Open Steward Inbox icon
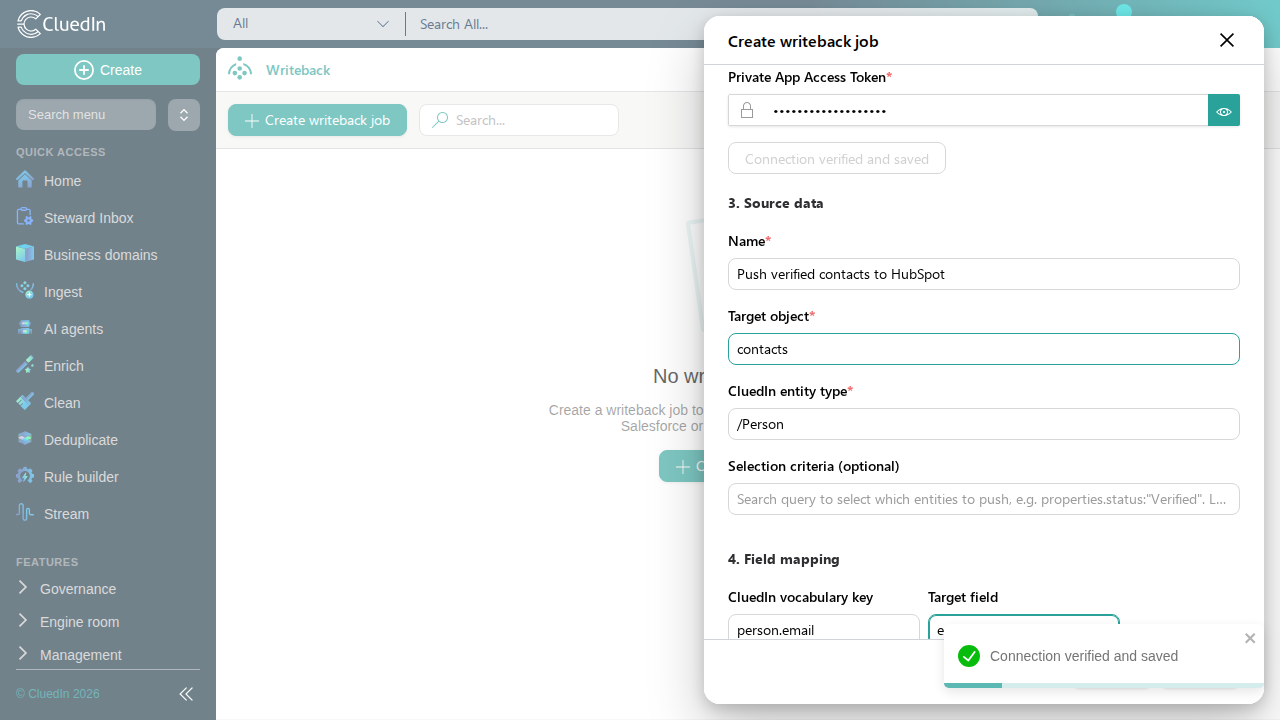Screen dimensions: 1280x720 (25, 217)
